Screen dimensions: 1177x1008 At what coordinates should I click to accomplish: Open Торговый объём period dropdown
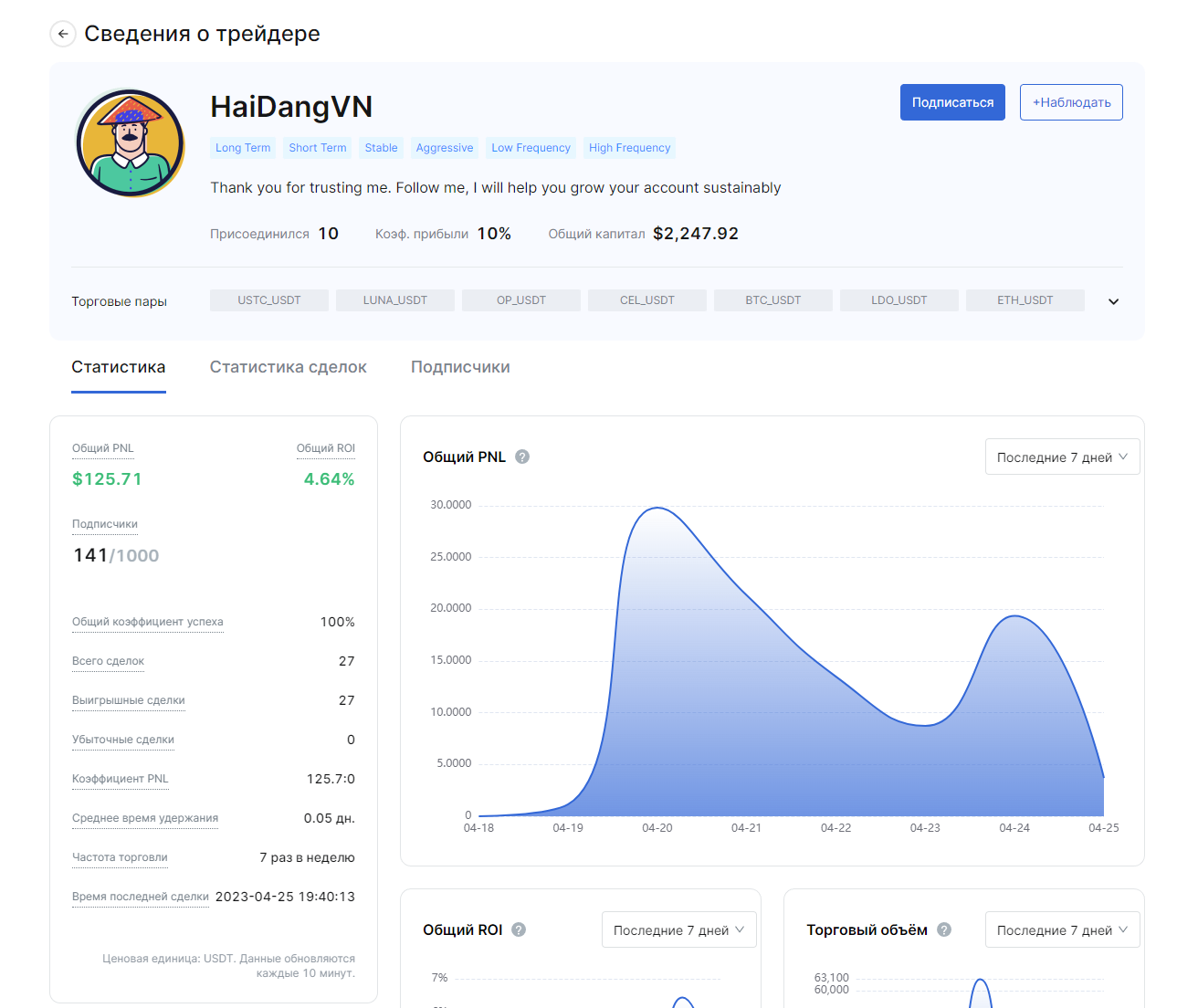pos(1063,929)
